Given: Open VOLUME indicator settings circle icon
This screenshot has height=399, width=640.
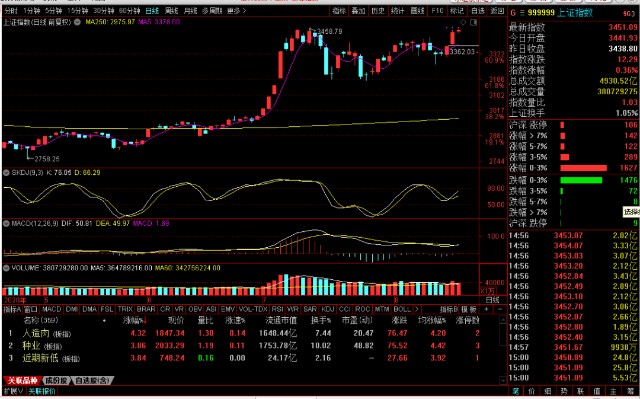Looking at the screenshot, I should point(6,268).
